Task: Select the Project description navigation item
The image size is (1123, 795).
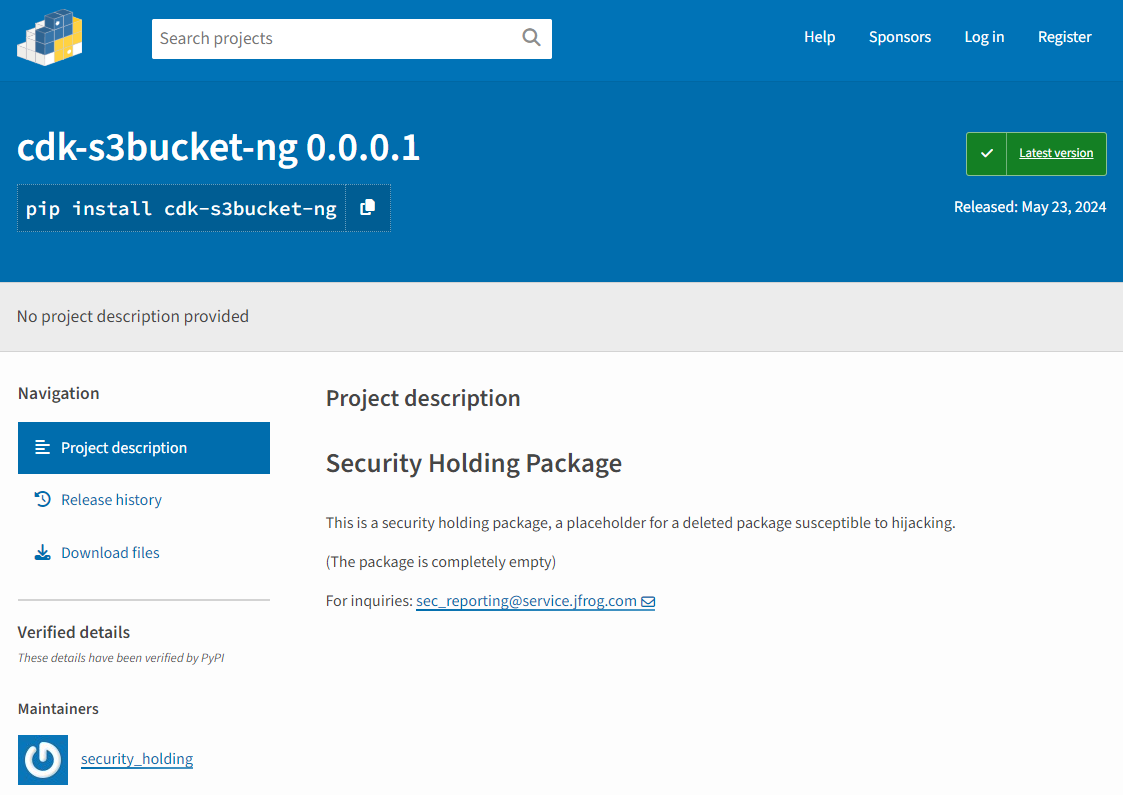Action: pos(124,447)
